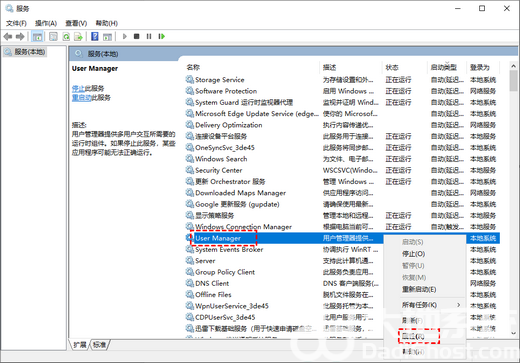This screenshot has height=363, width=520.
Task: Click the 停止 service link
Action: [x=78, y=88]
